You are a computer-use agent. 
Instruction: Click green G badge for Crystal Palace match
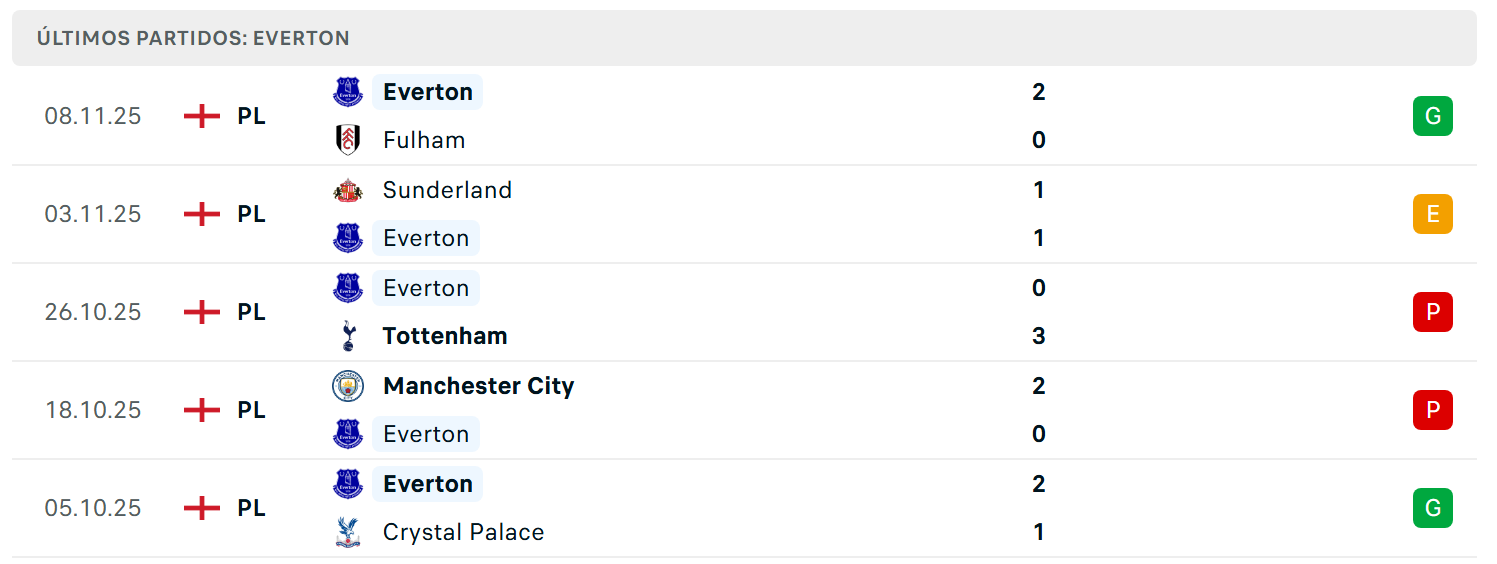(1432, 508)
